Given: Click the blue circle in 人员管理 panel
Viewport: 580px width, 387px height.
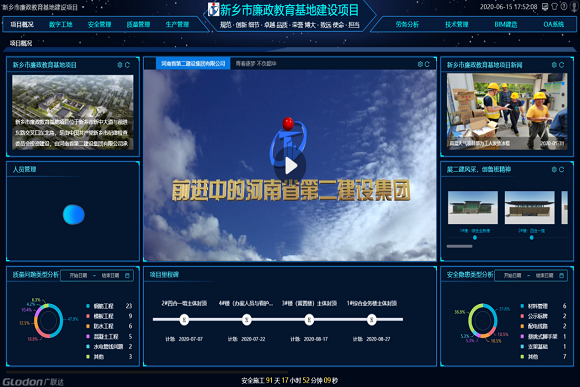Looking at the screenshot, I should pos(74,215).
